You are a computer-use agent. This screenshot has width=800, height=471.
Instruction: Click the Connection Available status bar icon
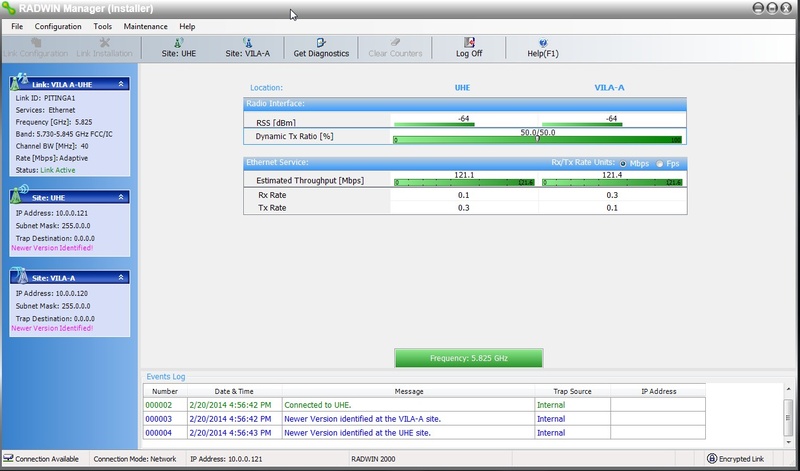pyautogui.click(x=8, y=458)
